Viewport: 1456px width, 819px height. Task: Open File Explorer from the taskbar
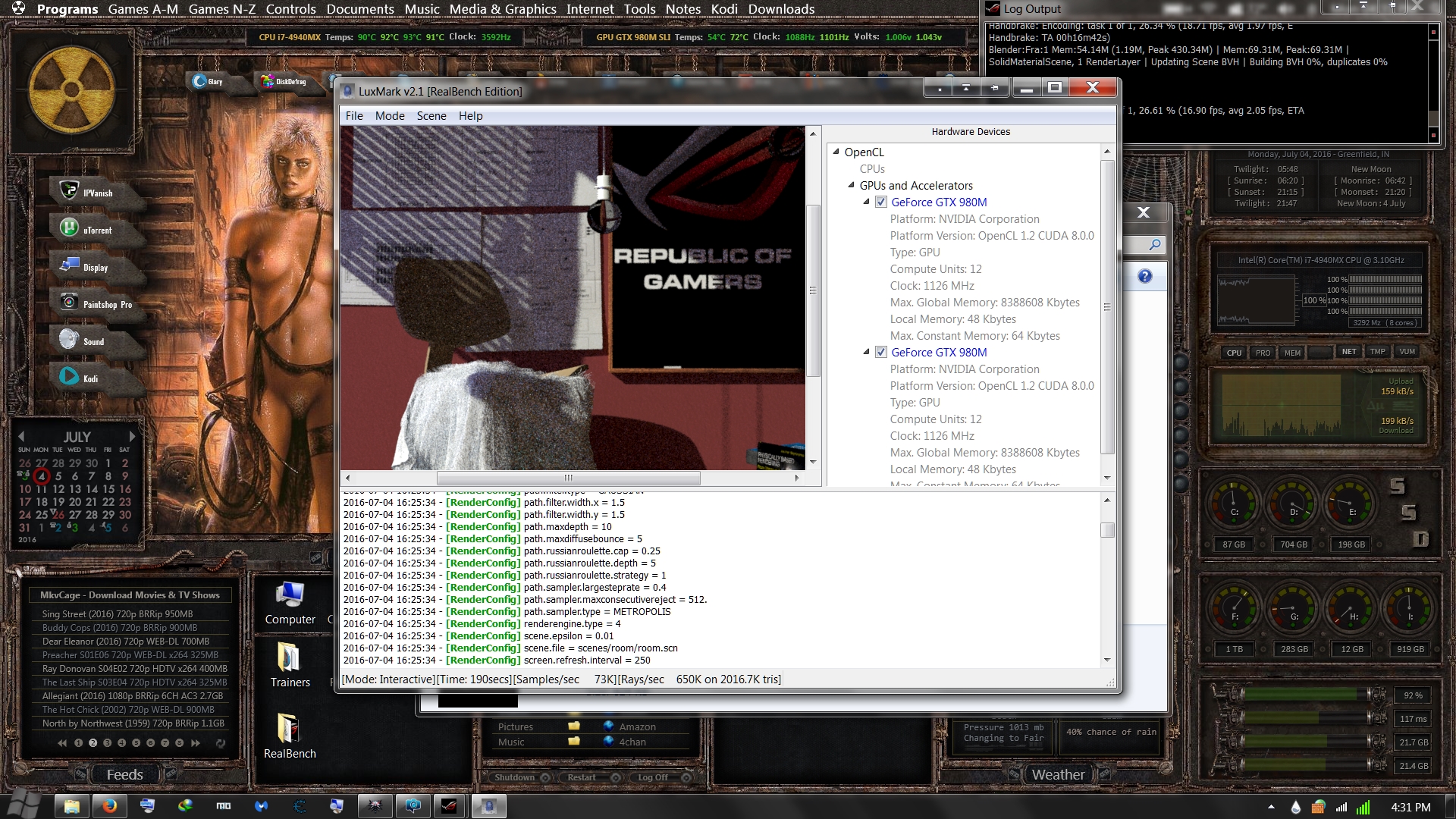[71, 806]
